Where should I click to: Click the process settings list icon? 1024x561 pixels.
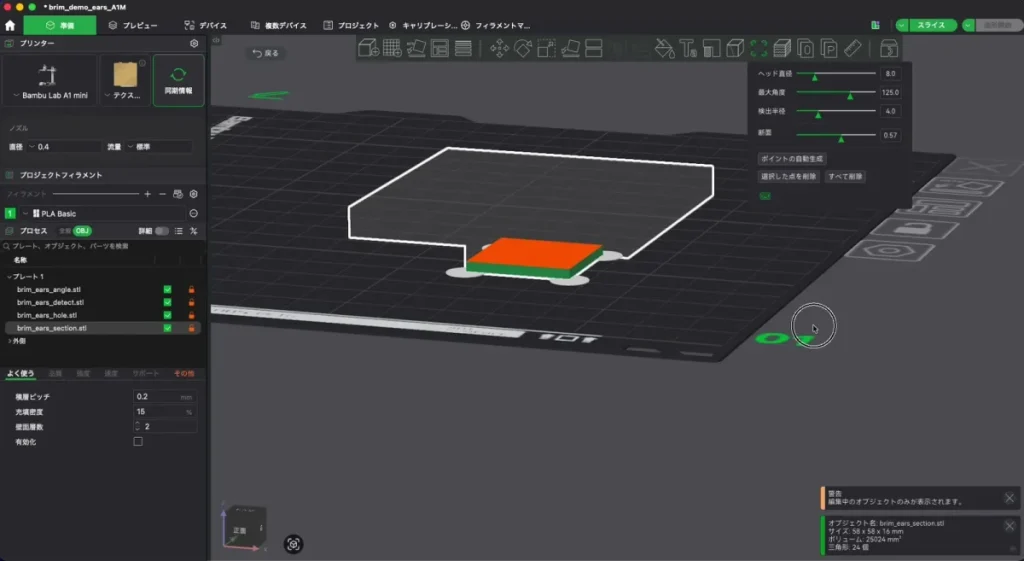178,231
